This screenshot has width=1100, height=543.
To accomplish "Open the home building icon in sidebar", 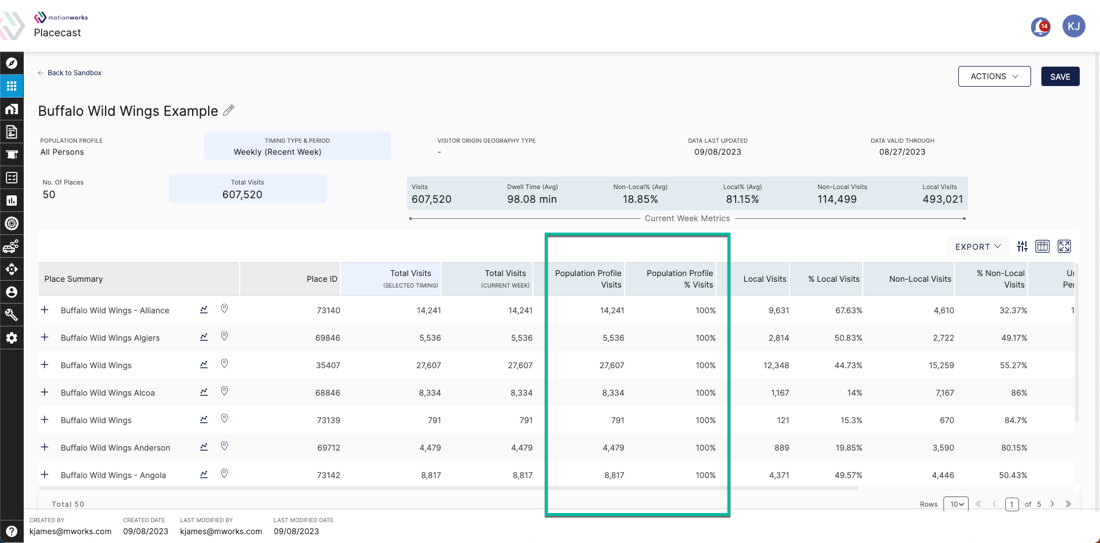I will point(11,109).
